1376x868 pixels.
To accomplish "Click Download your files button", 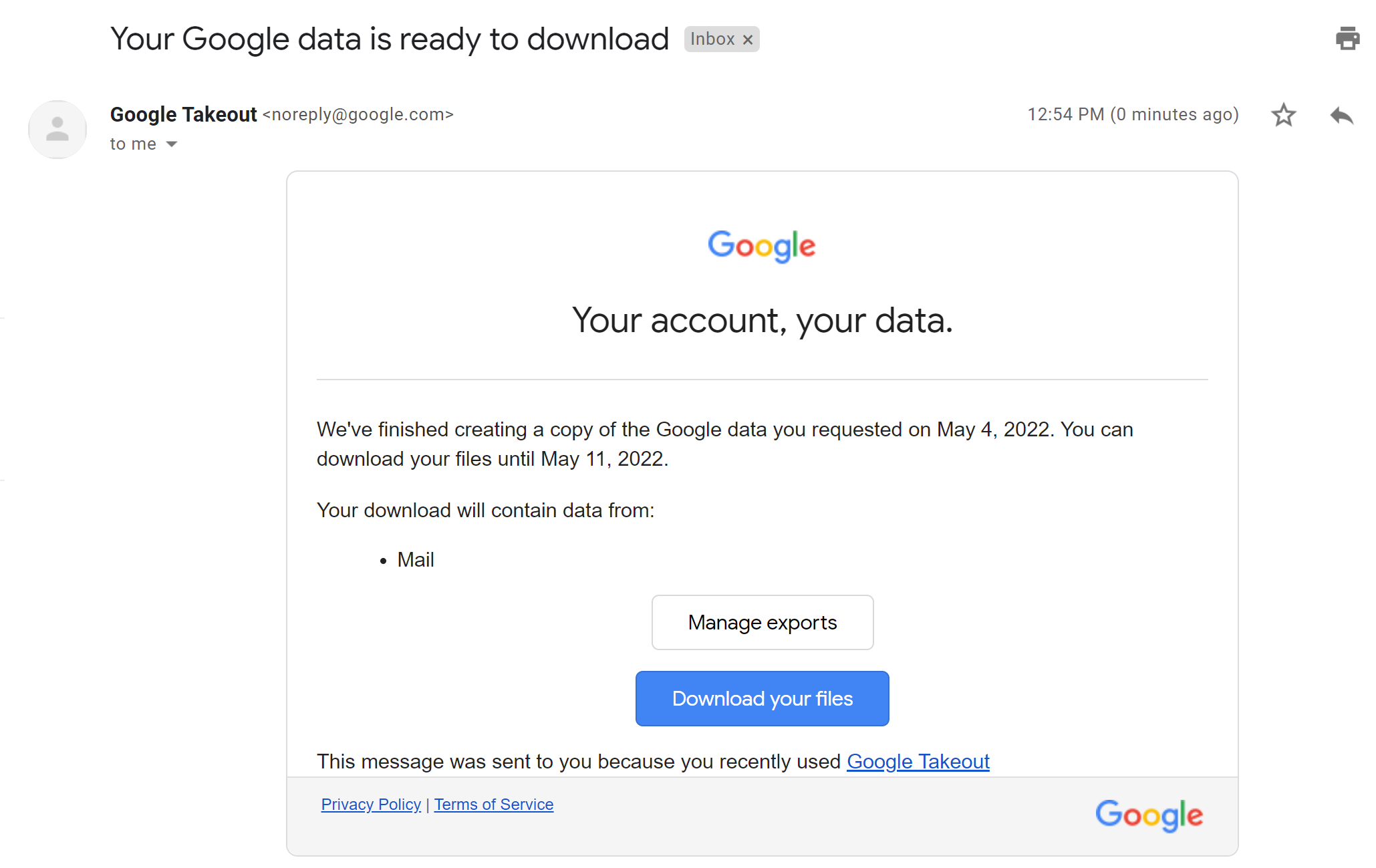I will [x=762, y=698].
